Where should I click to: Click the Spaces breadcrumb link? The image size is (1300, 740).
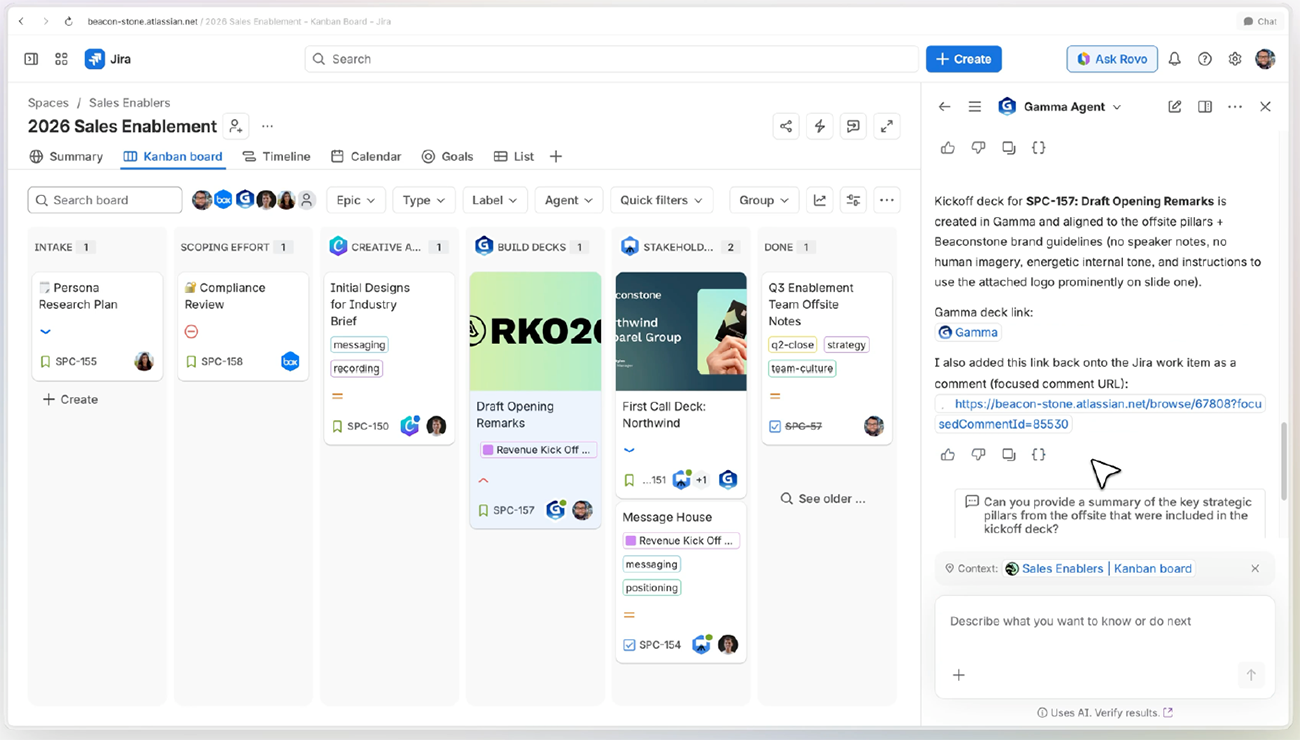click(x=48, y=102)
